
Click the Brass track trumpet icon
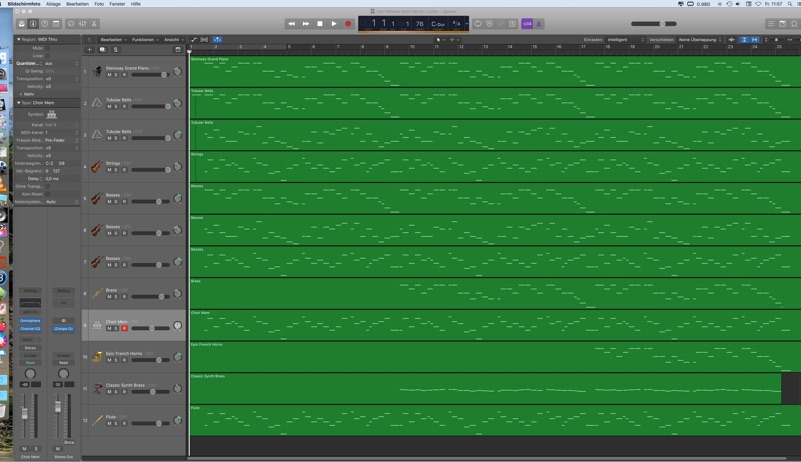[x=97, y=293]
